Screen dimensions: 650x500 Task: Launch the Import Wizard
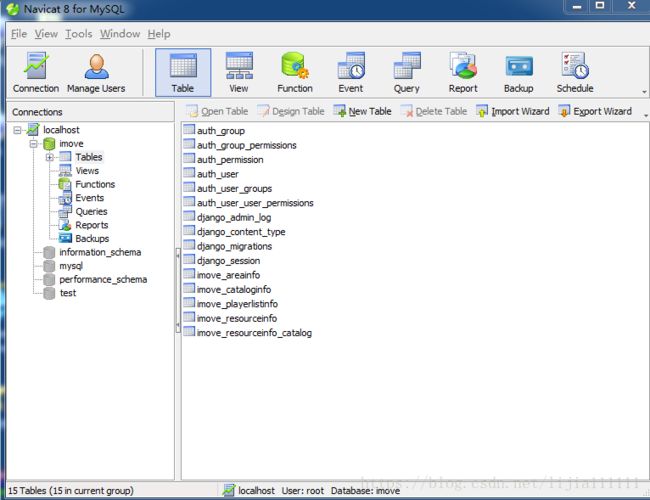click(x=512, y=111)
